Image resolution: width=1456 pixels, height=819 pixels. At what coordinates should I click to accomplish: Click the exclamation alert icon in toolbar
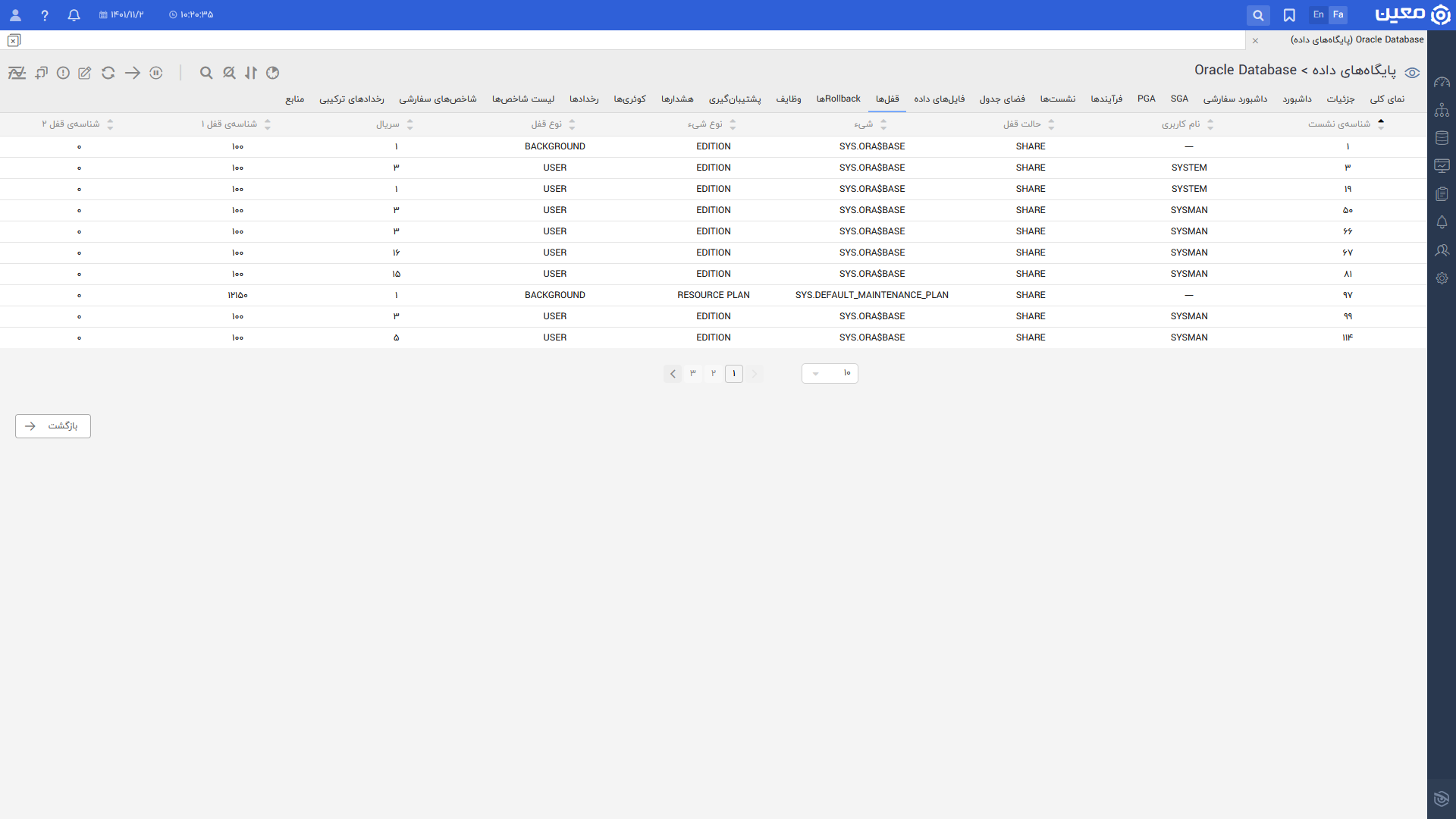click(64, 73)
